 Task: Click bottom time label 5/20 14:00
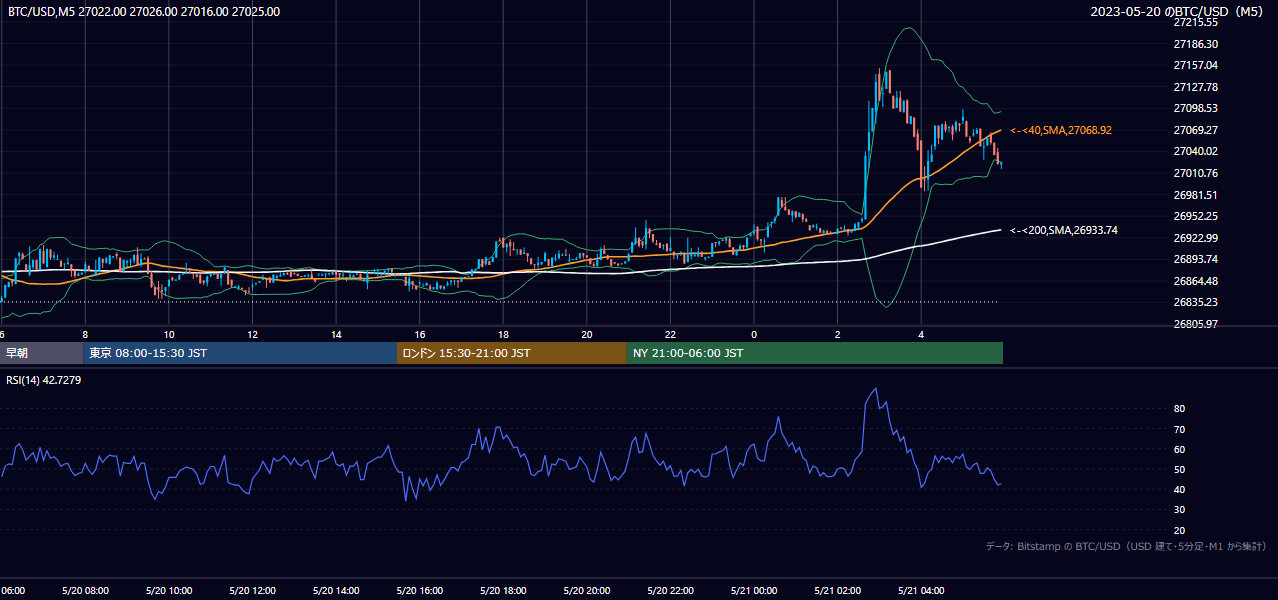(336, 591)
